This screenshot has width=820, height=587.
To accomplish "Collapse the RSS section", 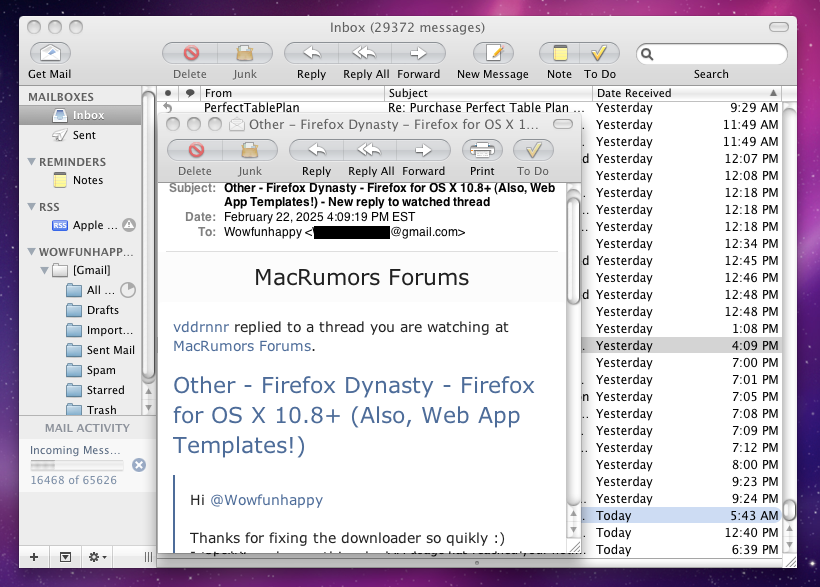I will pyautogui.click(x=32, y=207).
